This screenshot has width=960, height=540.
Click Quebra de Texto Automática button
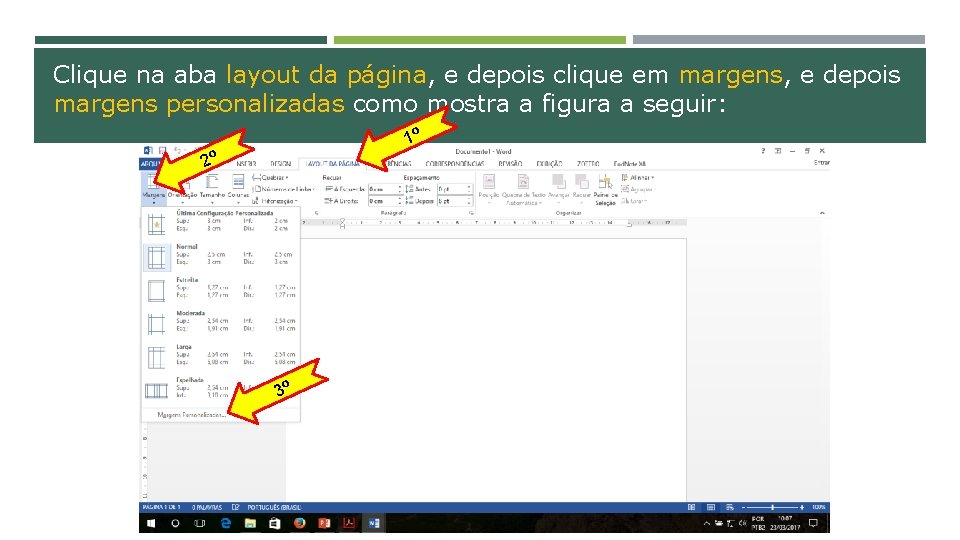[523, 189]
